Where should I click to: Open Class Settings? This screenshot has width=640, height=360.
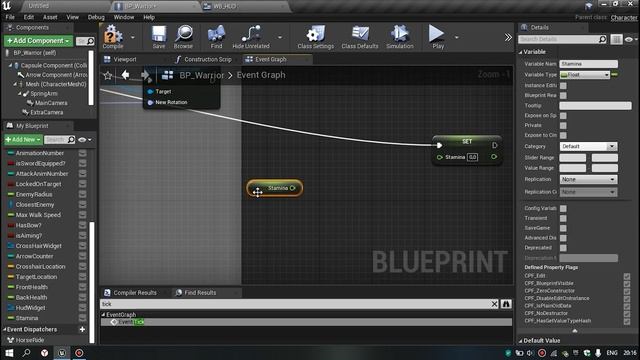click(316, 37)
